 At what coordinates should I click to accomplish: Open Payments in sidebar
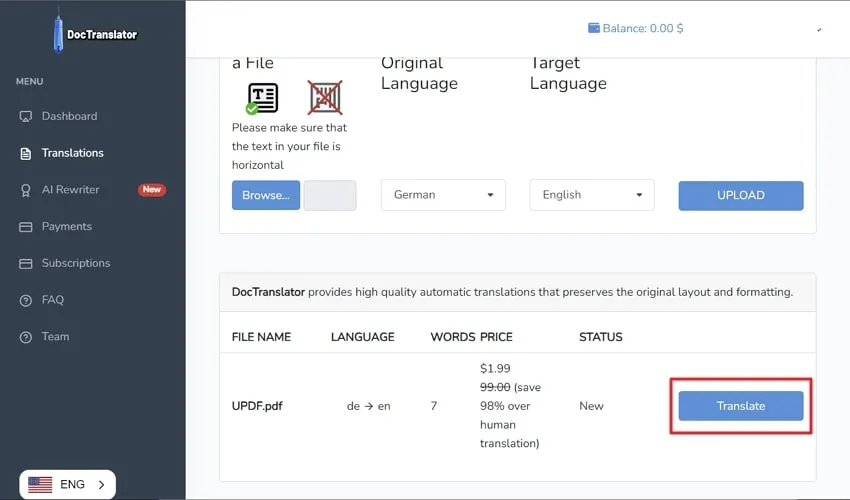point(67,226)
